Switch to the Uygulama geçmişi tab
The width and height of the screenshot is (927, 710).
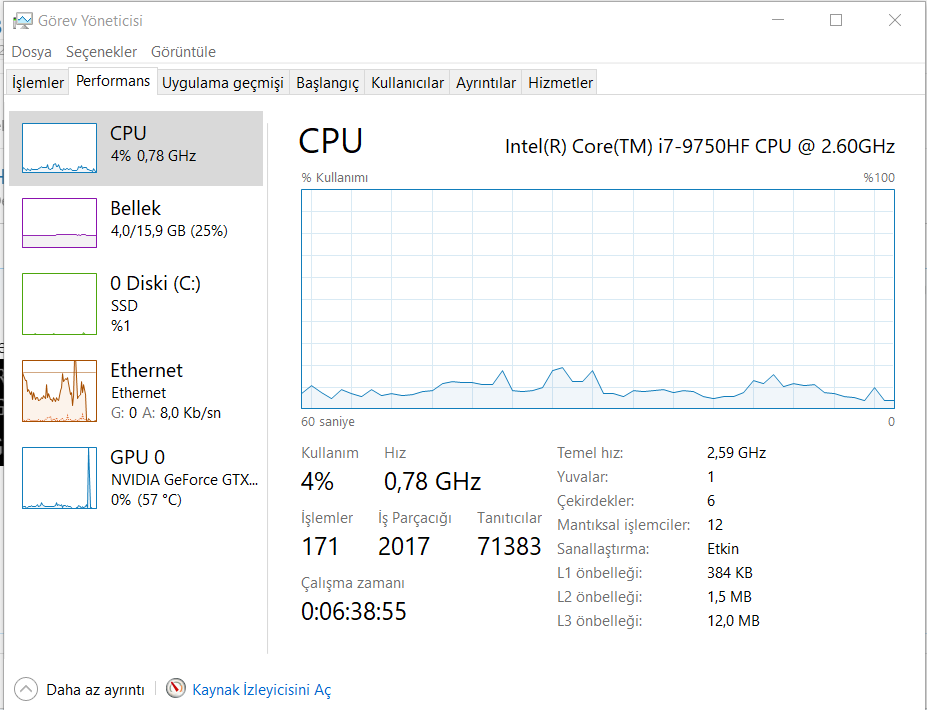point(223,83)
